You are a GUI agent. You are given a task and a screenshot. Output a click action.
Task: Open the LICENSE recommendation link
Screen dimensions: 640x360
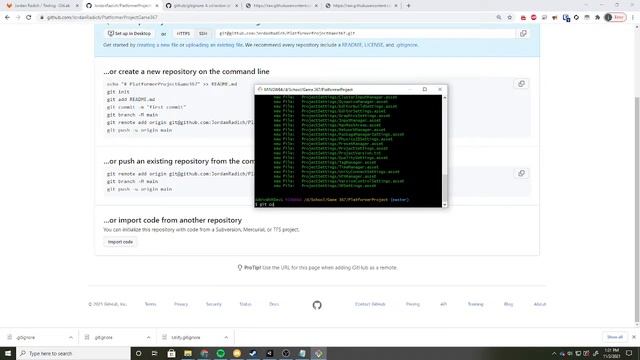(x=373, y=45)
